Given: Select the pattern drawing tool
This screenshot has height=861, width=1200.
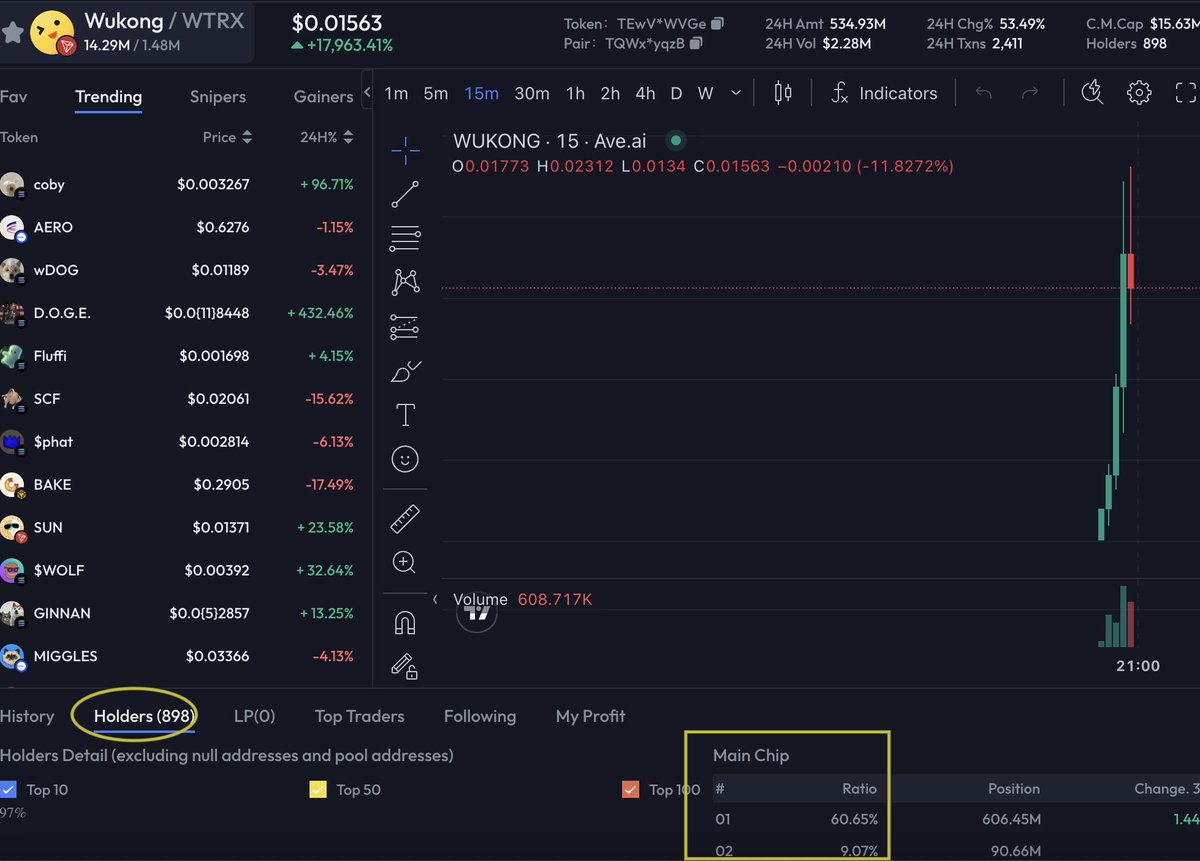Looking at the screenshot, I should tap(405, 283).
